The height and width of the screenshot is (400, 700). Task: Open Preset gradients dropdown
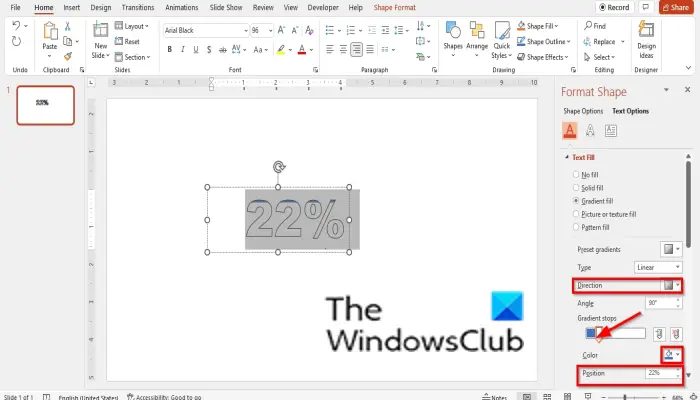click(671, 249)
